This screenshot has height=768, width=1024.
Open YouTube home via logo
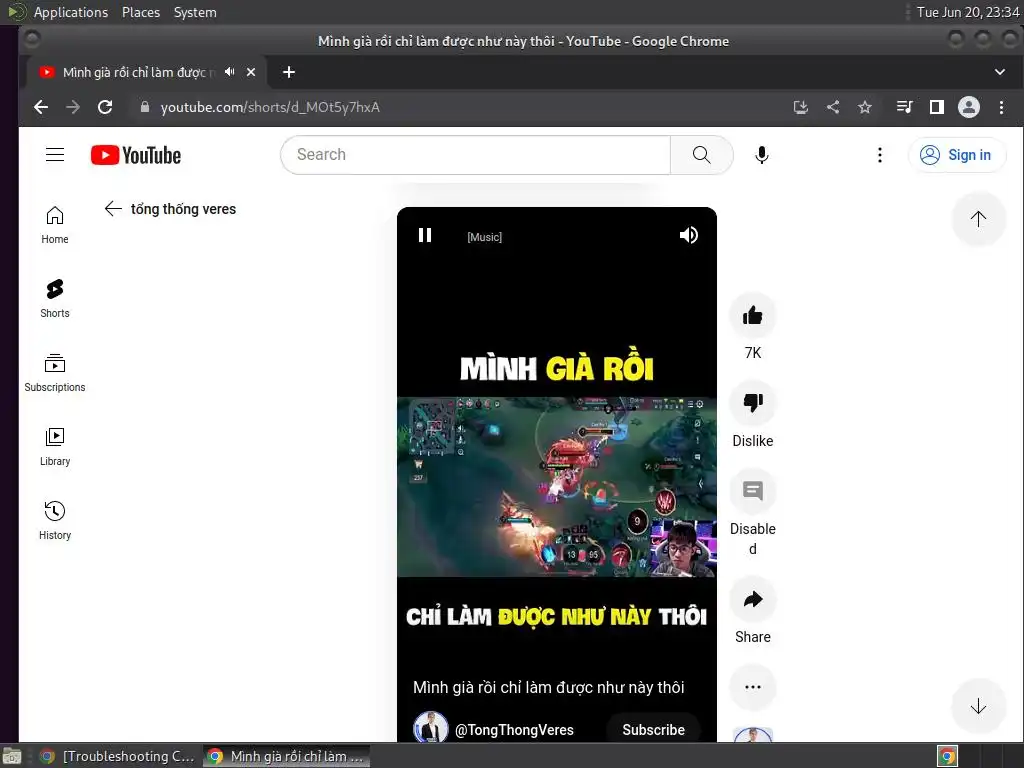pyautogui.click(x=136, y=155)
